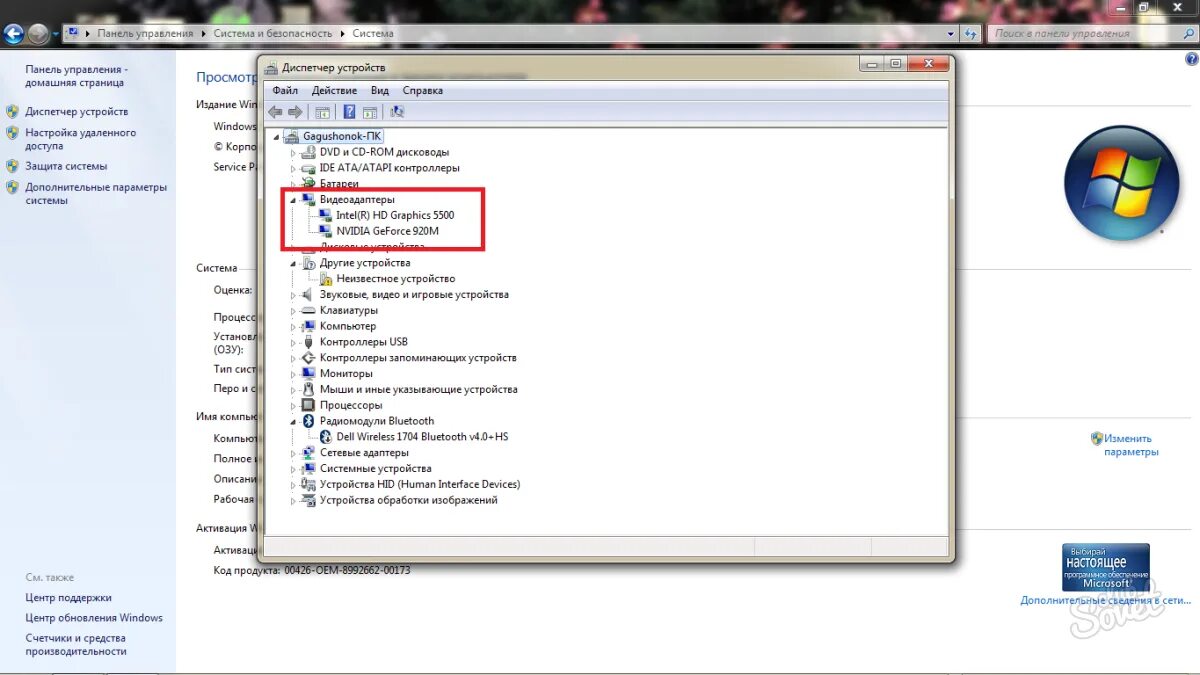
Task: Click the Батареи battery icon
Action: click(x=308, y=184)
